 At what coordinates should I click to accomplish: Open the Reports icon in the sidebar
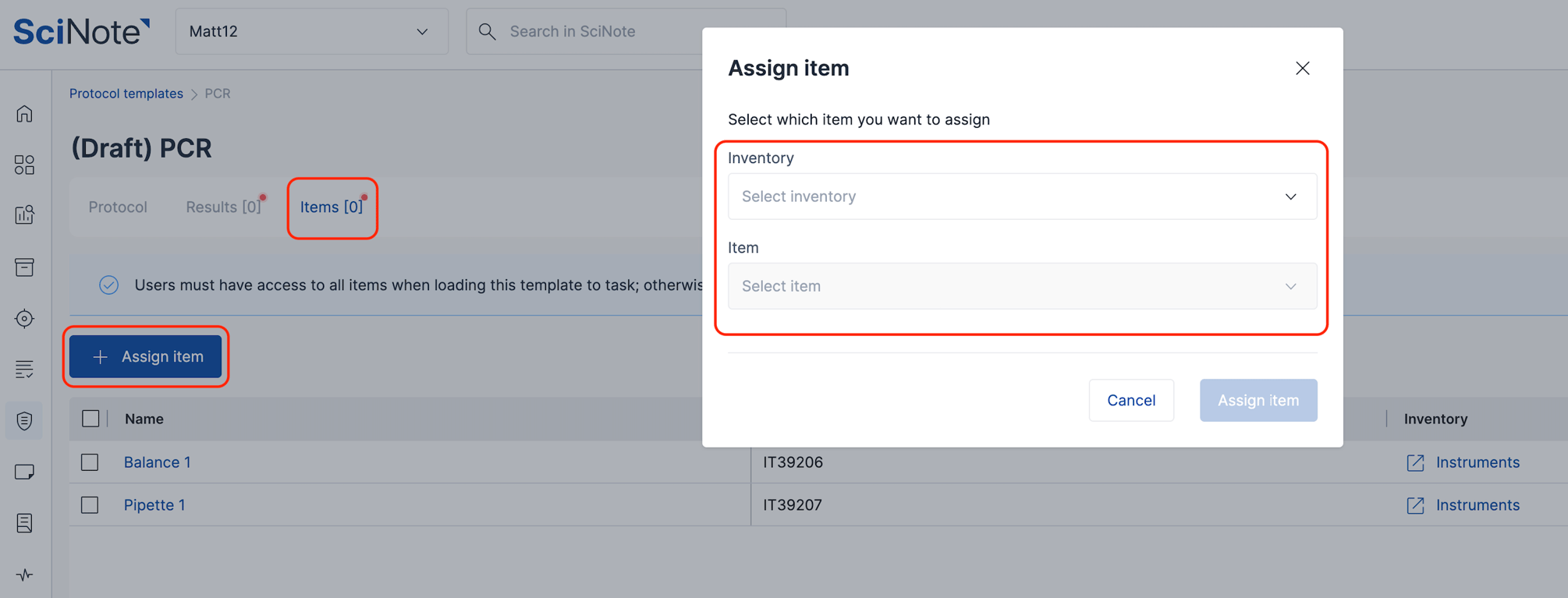tap(24, 214)
